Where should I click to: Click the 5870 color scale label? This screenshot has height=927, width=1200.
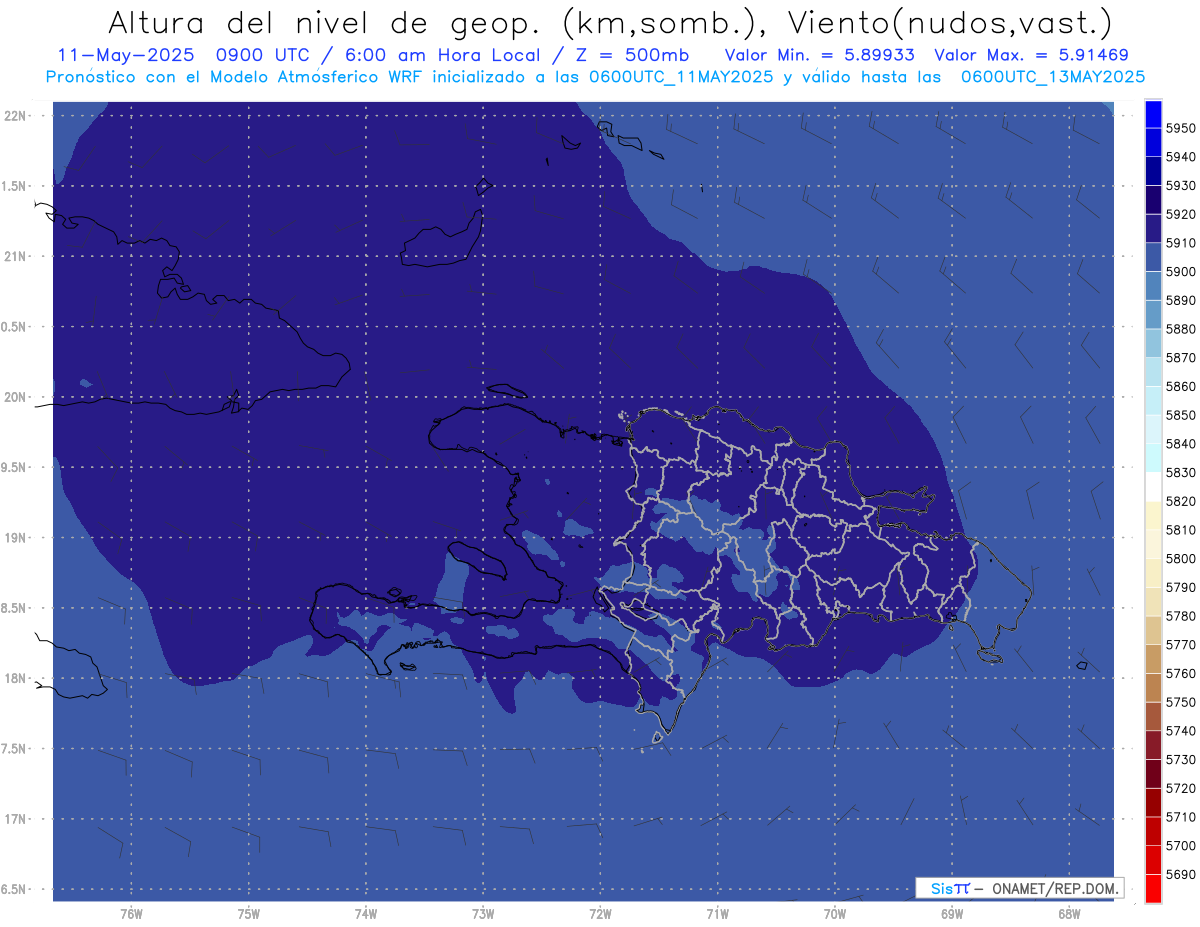(1181, 358)
